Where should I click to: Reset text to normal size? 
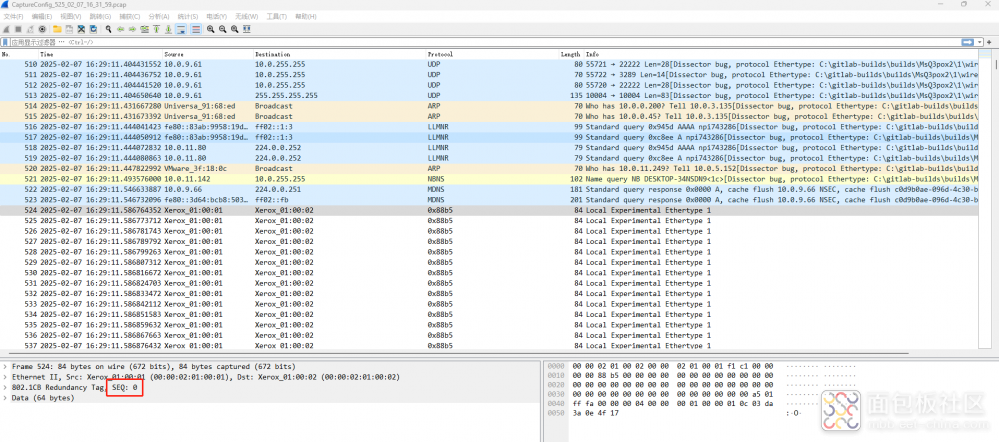[x=234, y=29]
